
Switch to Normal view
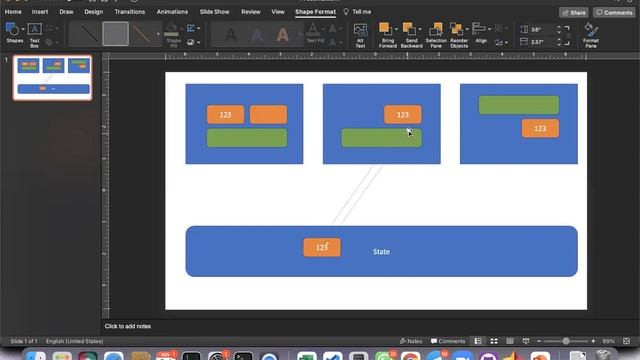[x=478, y=341]
